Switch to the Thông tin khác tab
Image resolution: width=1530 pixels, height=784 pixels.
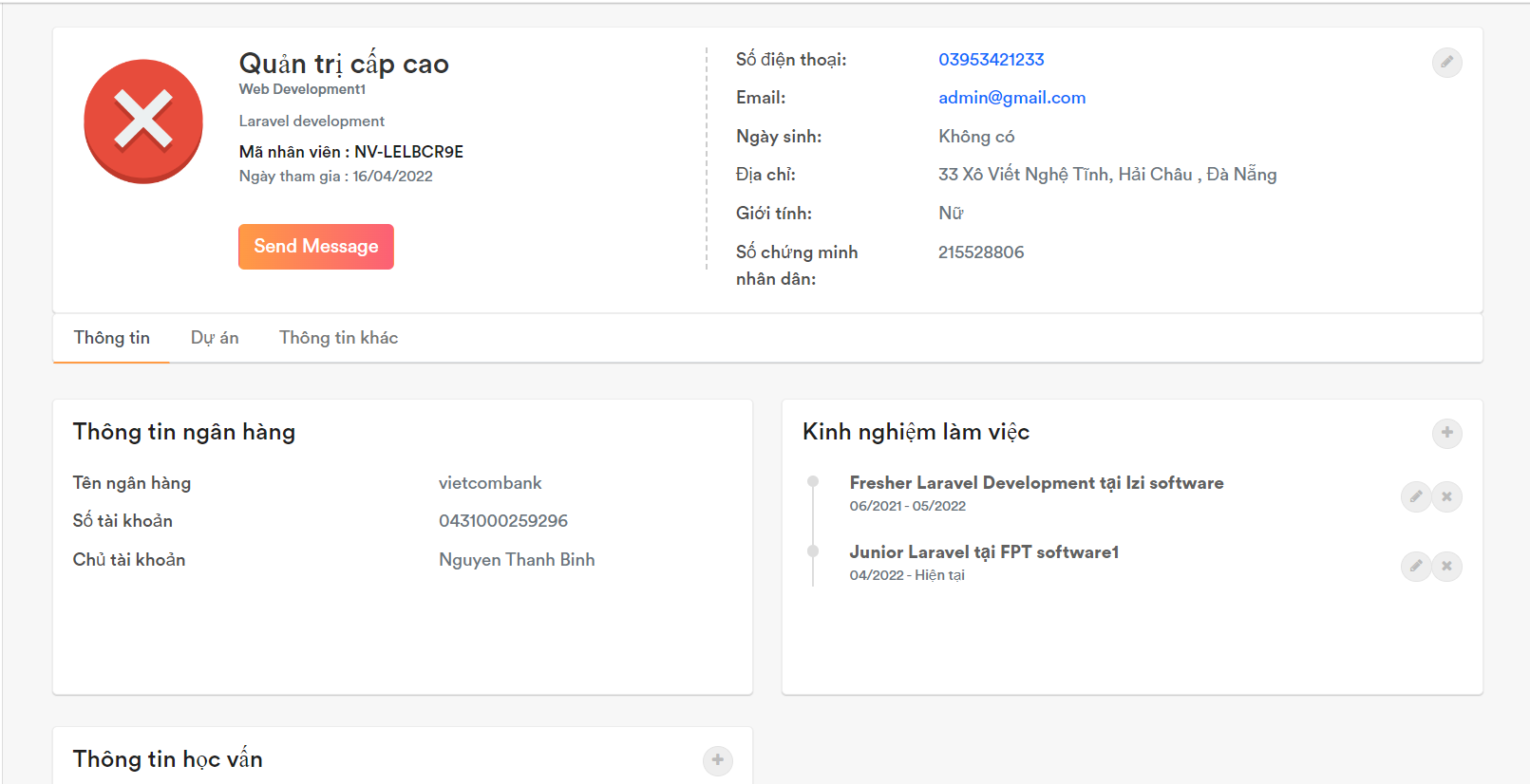coord(338,338)
